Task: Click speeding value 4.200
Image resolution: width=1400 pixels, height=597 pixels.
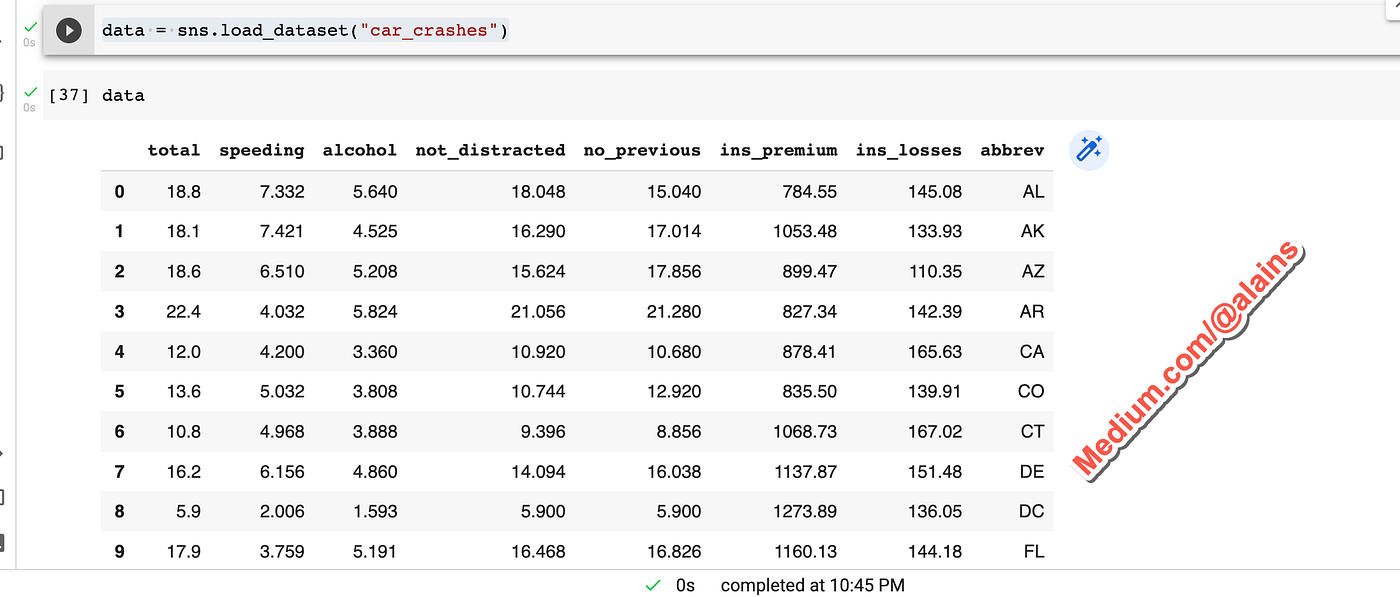Action: pos(281,351)
